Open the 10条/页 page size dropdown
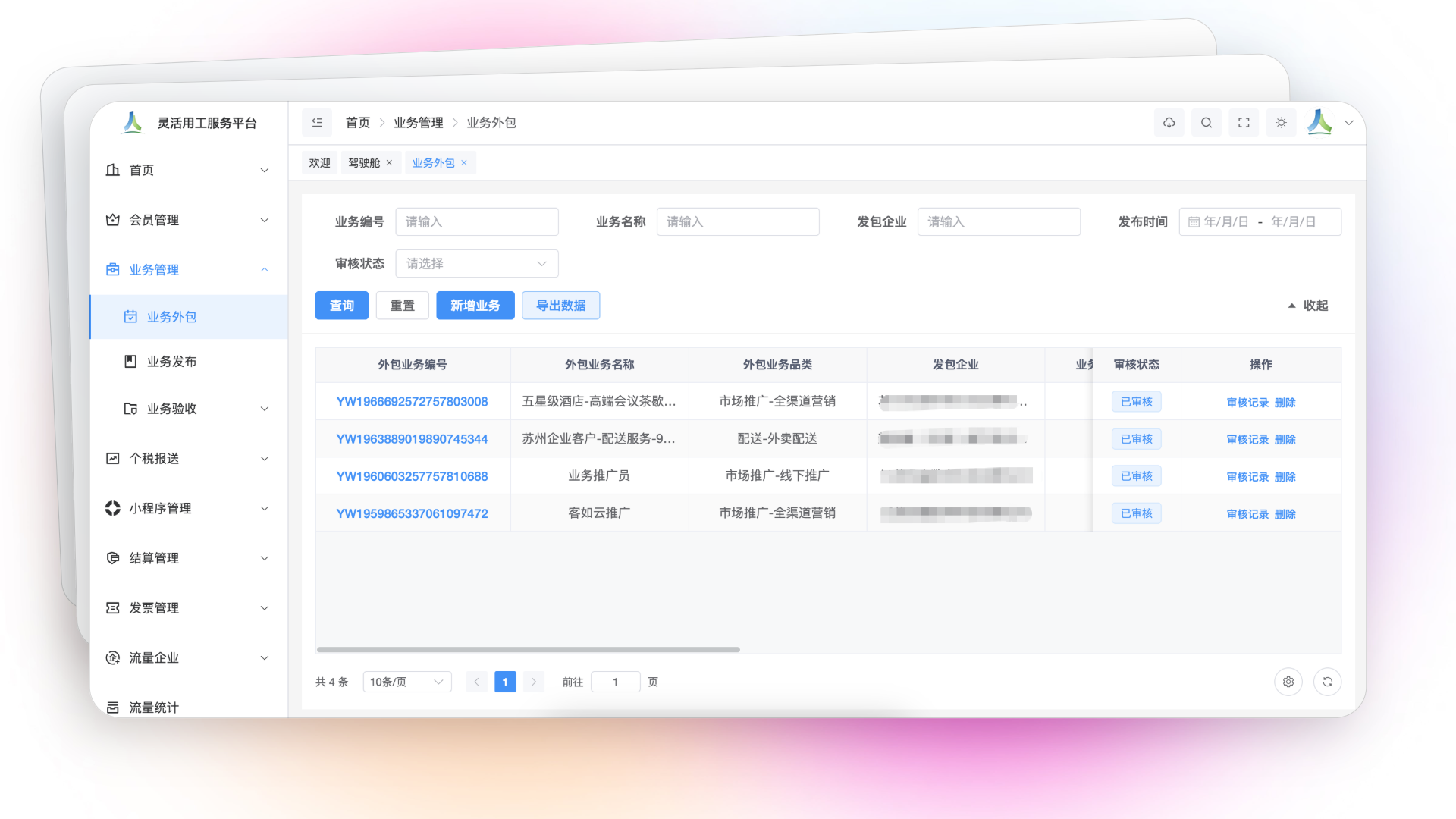The height and width of the screenshot is (819, 1456). pos(407,682)
